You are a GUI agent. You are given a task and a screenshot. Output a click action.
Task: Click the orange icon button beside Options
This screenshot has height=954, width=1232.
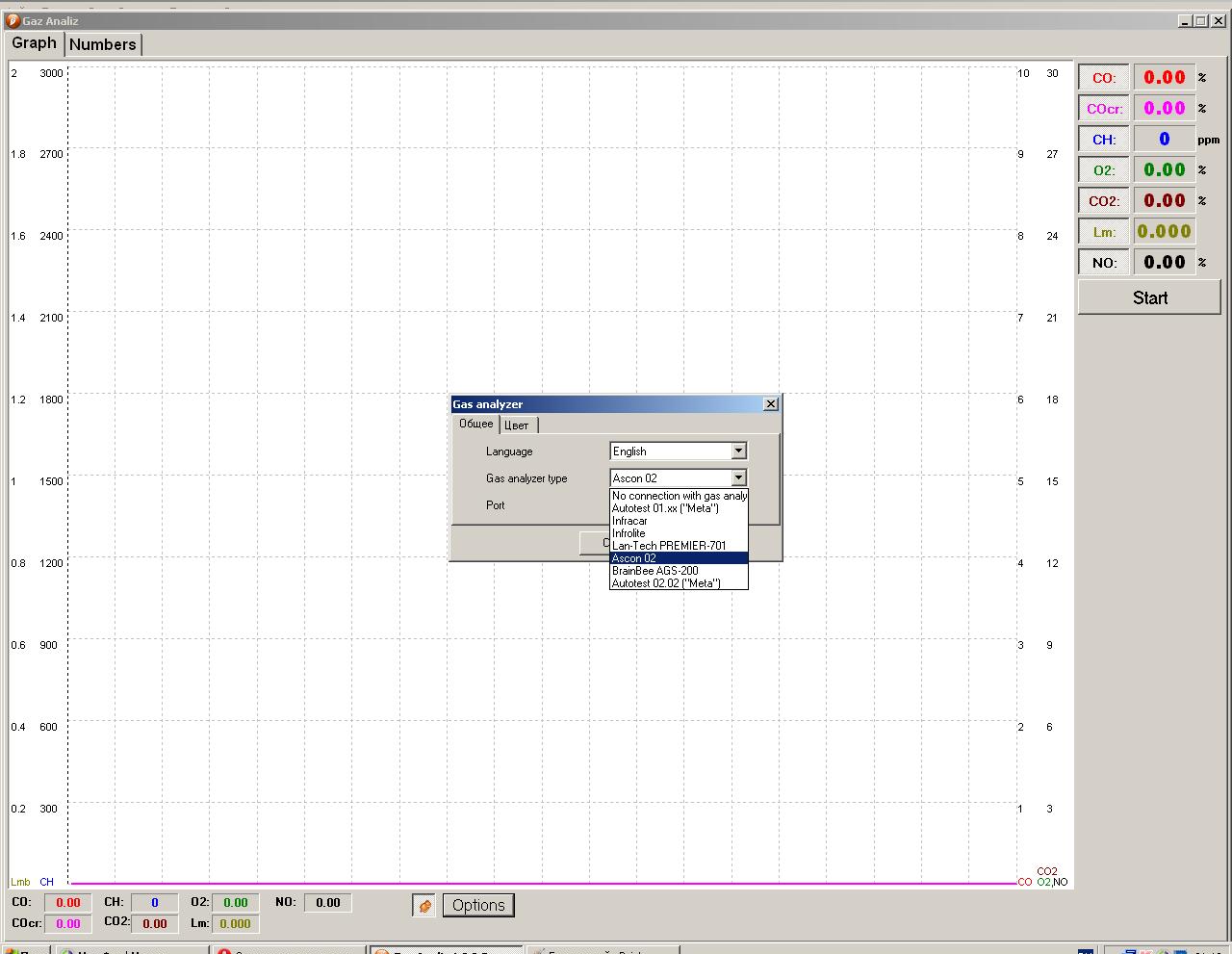tap(423, 905)
